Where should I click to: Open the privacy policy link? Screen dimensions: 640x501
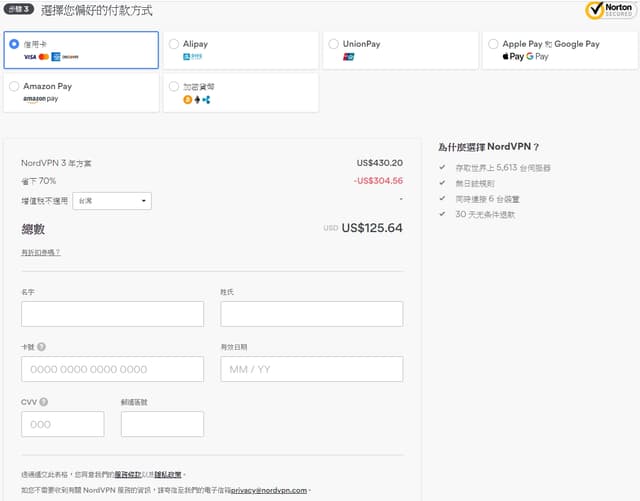coord(168,474)
